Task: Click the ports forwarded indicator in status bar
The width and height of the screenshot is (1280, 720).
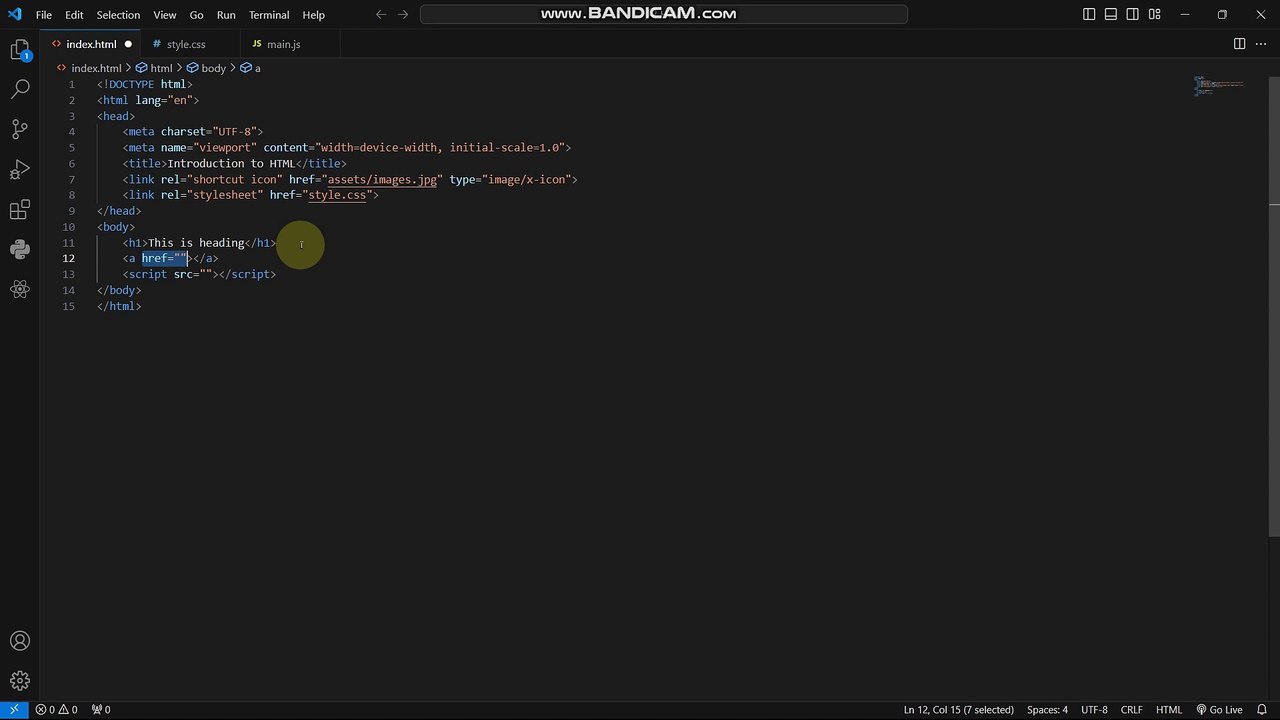Action: coord(101,709)
